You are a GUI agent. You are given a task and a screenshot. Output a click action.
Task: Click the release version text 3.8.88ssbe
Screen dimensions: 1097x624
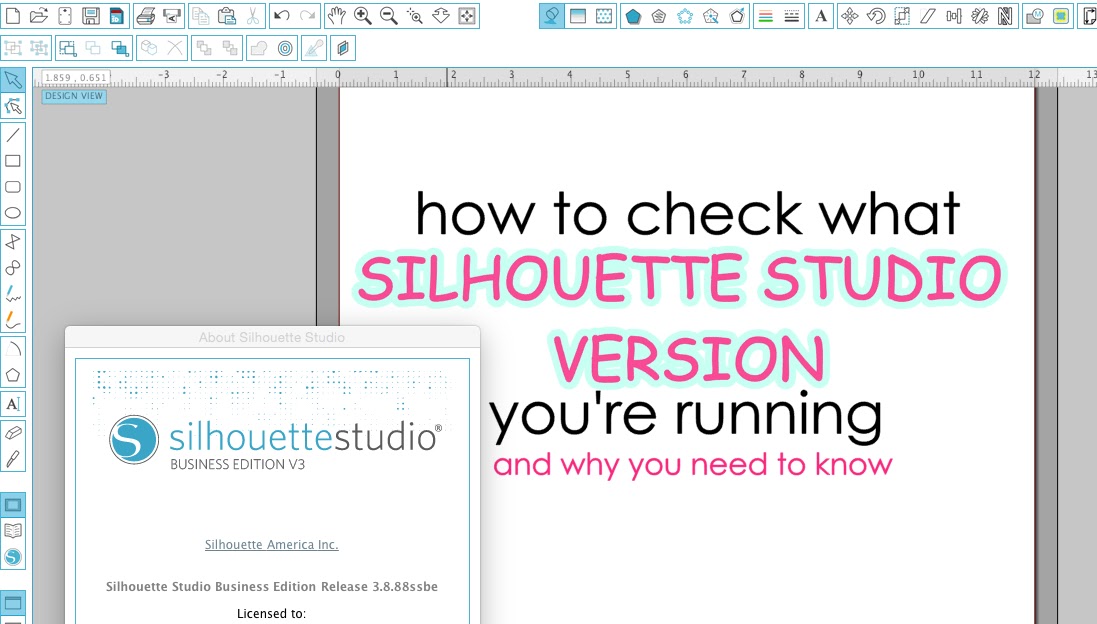click(x=405, y=587)
